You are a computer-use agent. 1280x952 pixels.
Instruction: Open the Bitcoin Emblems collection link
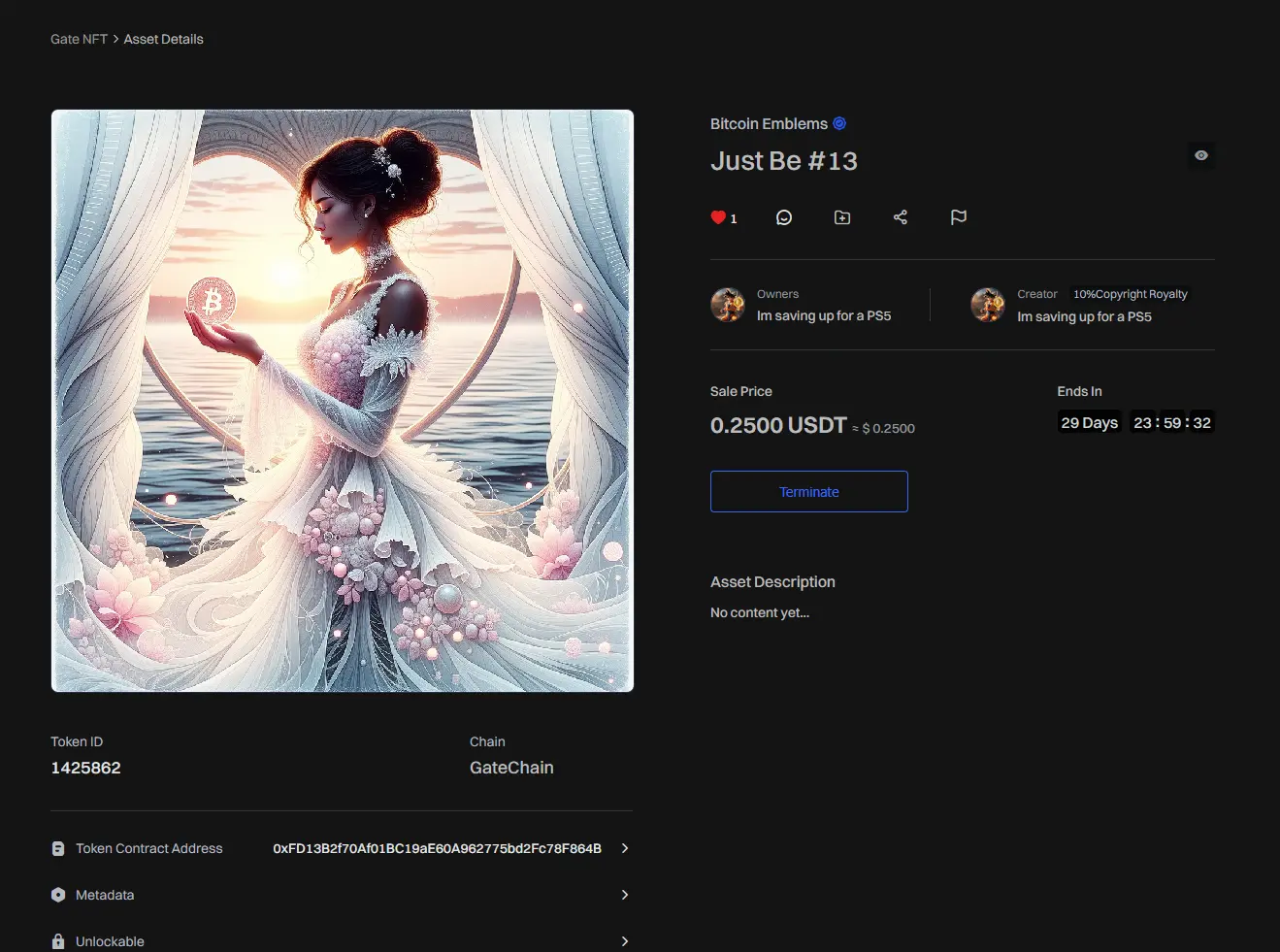(x=769, y=123)
